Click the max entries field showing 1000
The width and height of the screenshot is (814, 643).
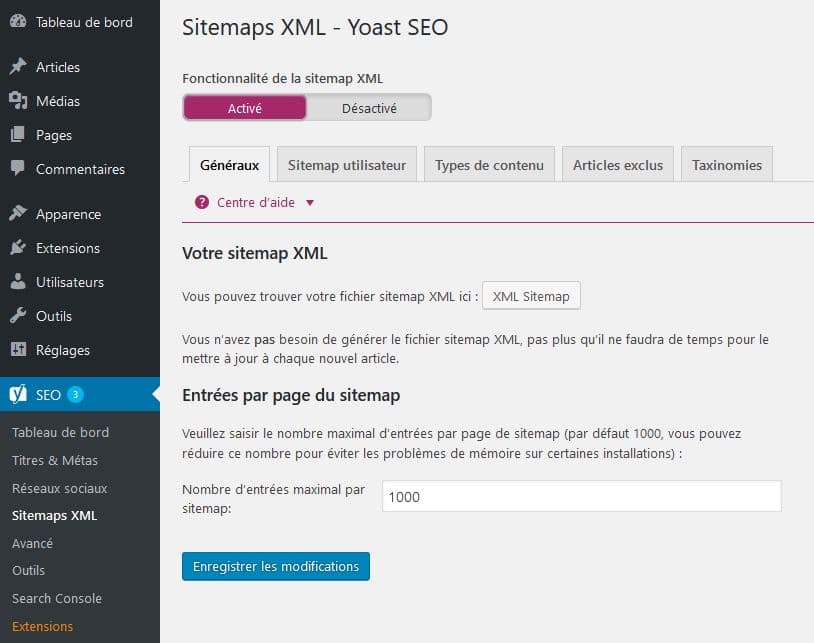tap(581, 496)
